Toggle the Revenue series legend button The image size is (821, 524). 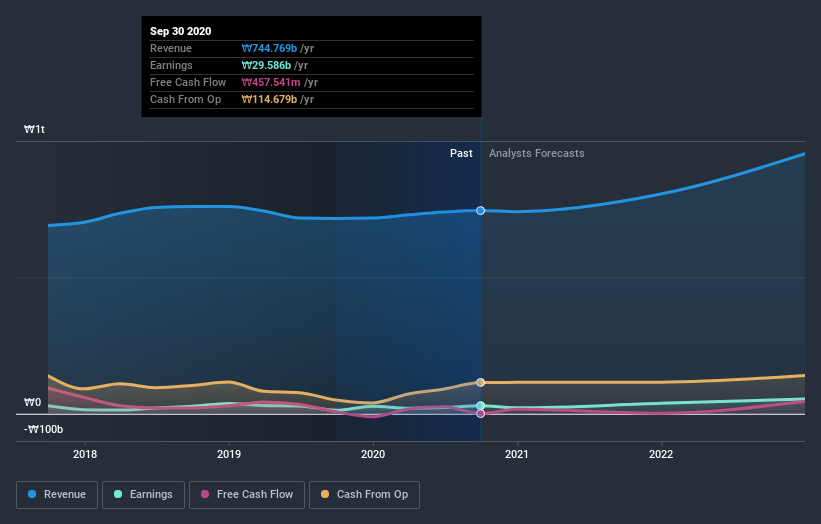point(57,495)
